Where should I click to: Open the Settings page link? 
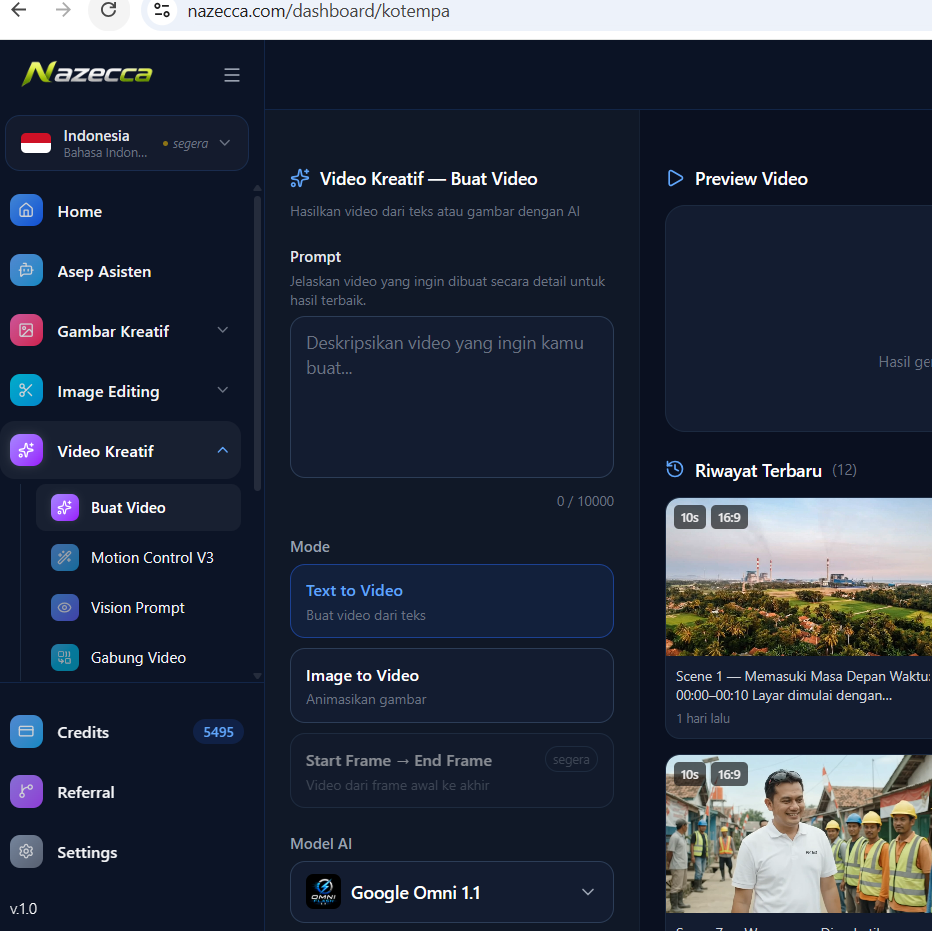87,853
